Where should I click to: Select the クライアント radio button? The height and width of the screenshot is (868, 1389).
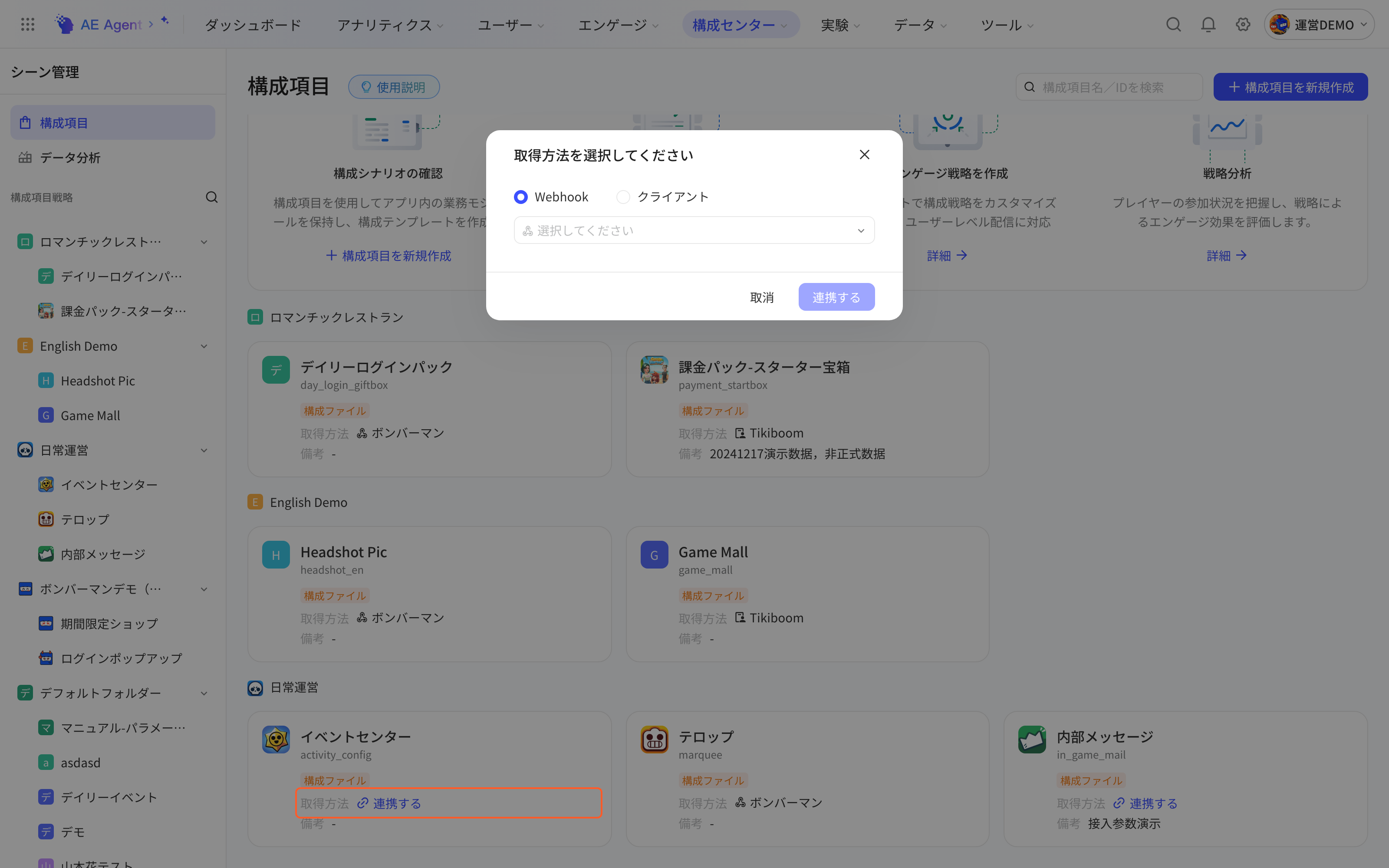tap(623, 197)
